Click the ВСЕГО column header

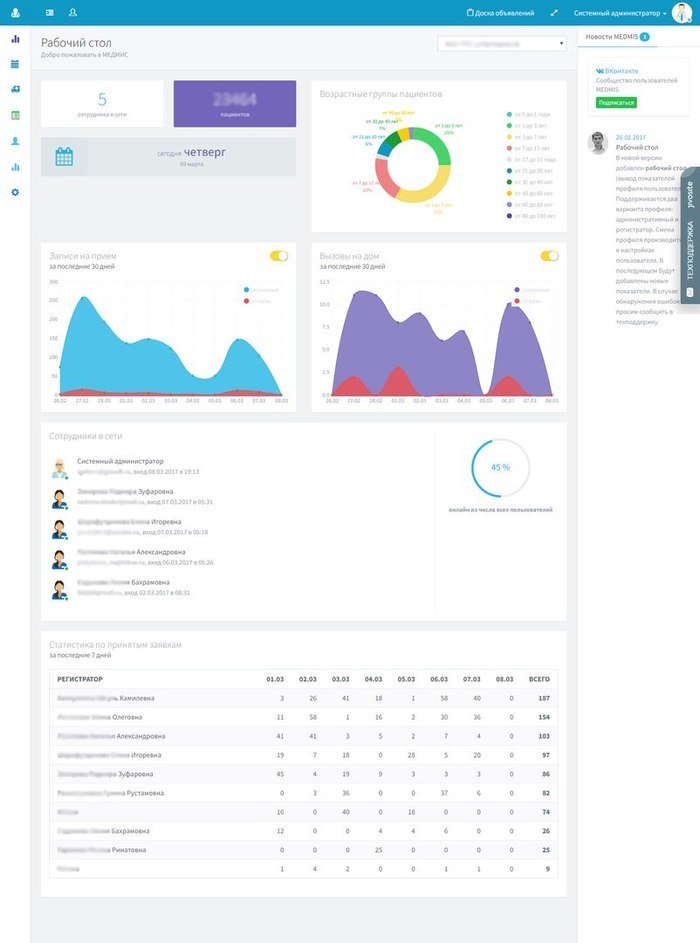click(x=539, y=679)
